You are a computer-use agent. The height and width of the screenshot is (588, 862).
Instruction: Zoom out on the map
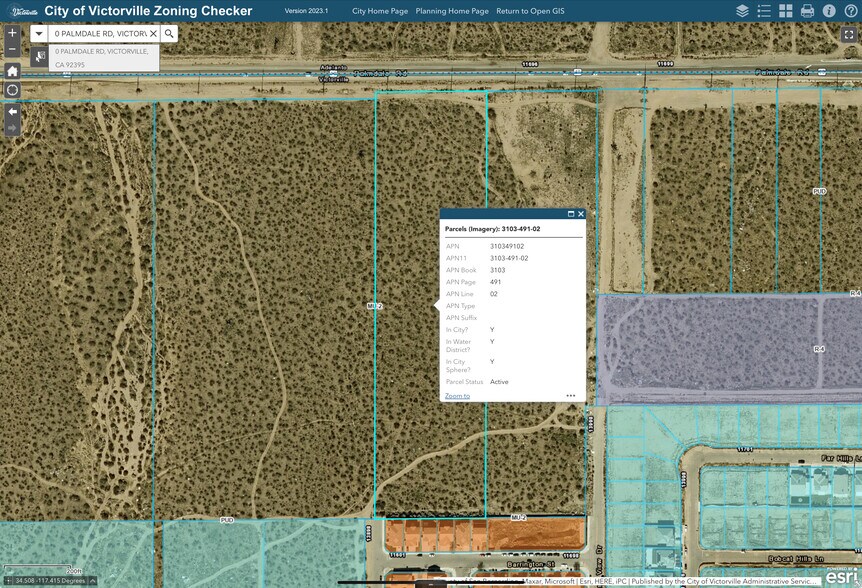click(x=12, y=49)
